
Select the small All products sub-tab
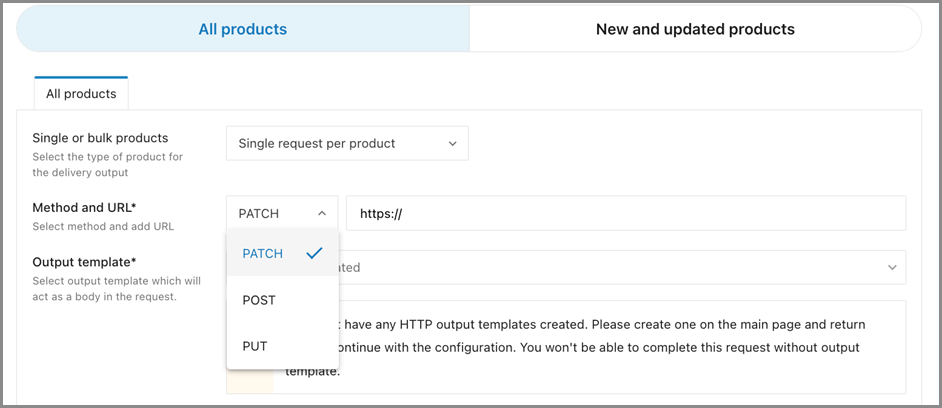point(81,93)
